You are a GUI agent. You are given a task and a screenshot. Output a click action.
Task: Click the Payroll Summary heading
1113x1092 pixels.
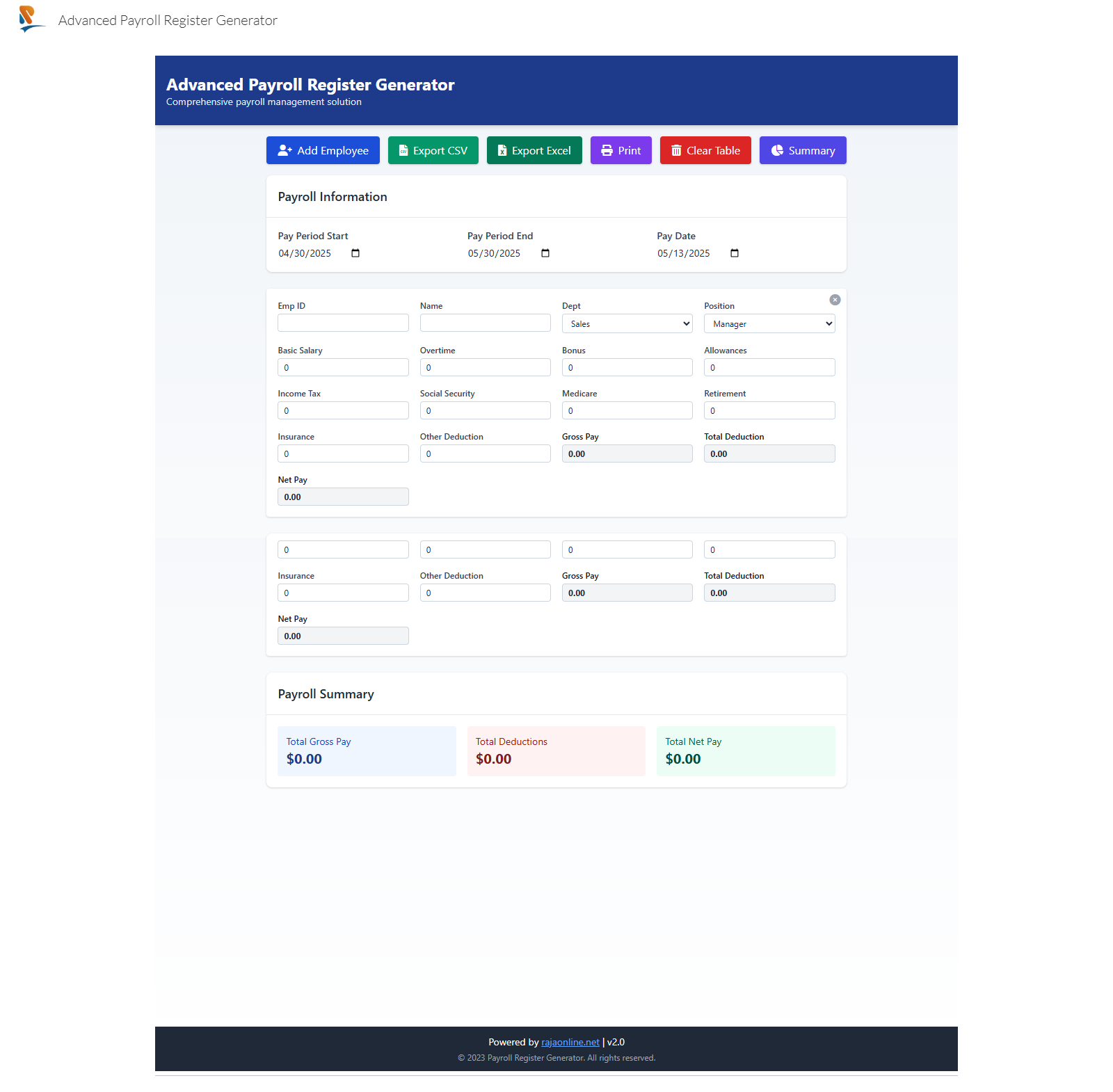click(326, 694)
